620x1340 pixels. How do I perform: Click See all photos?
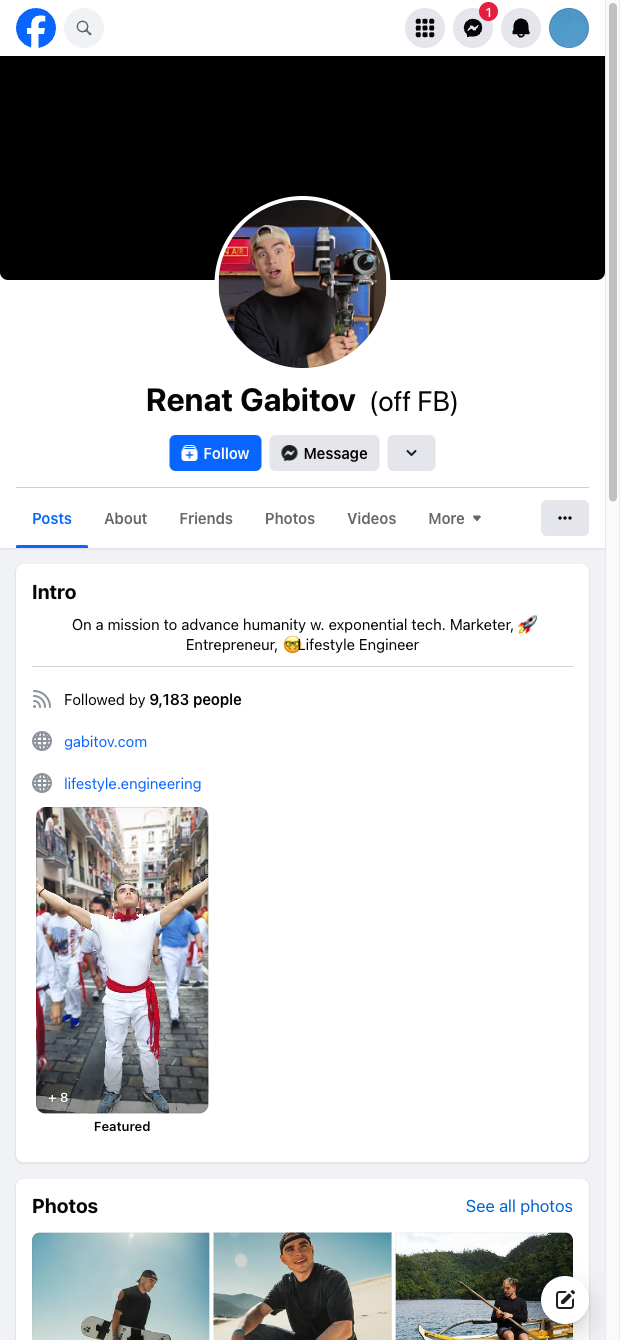coord(519,1206)
